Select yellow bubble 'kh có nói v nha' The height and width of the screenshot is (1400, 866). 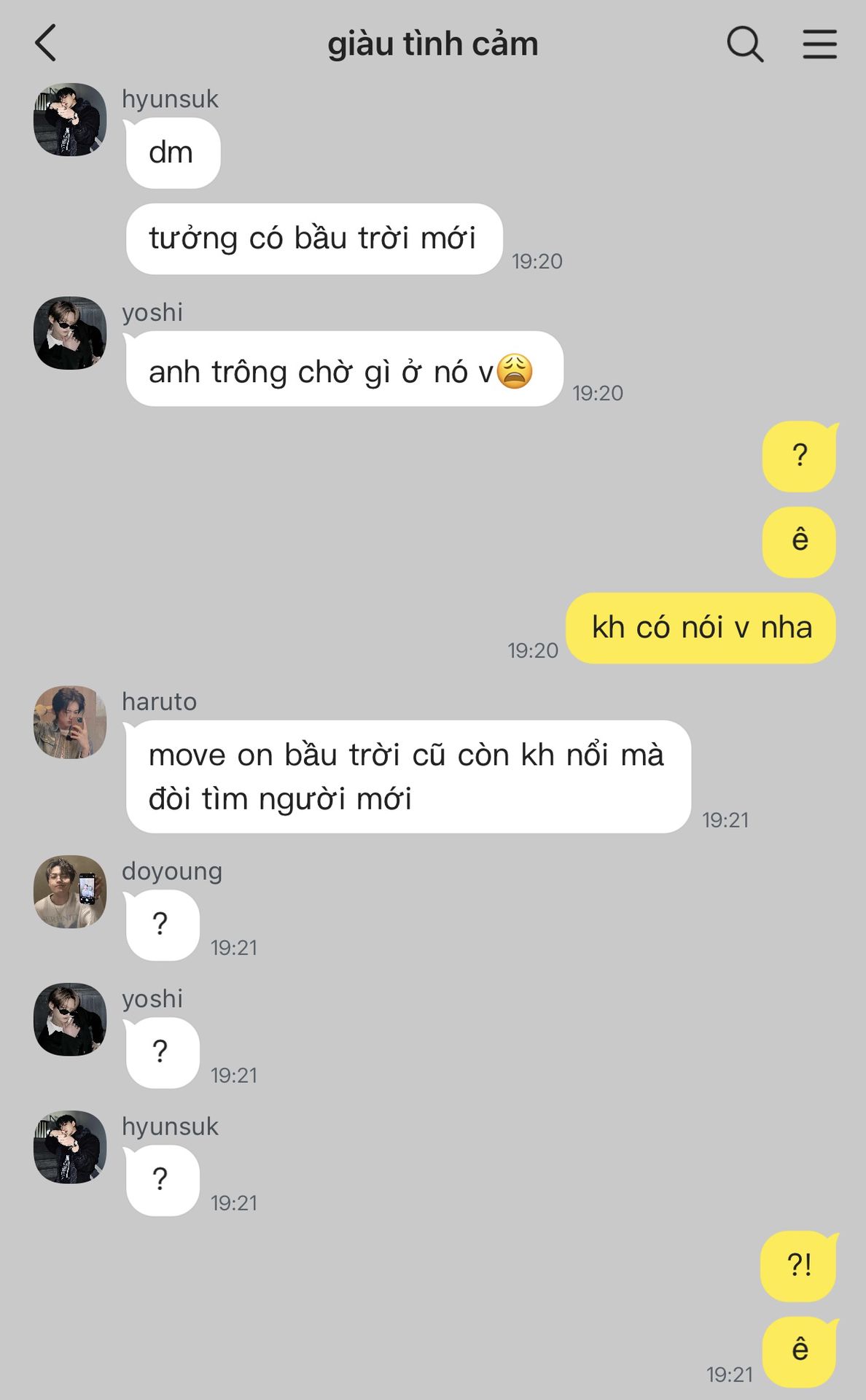[701, 628]
